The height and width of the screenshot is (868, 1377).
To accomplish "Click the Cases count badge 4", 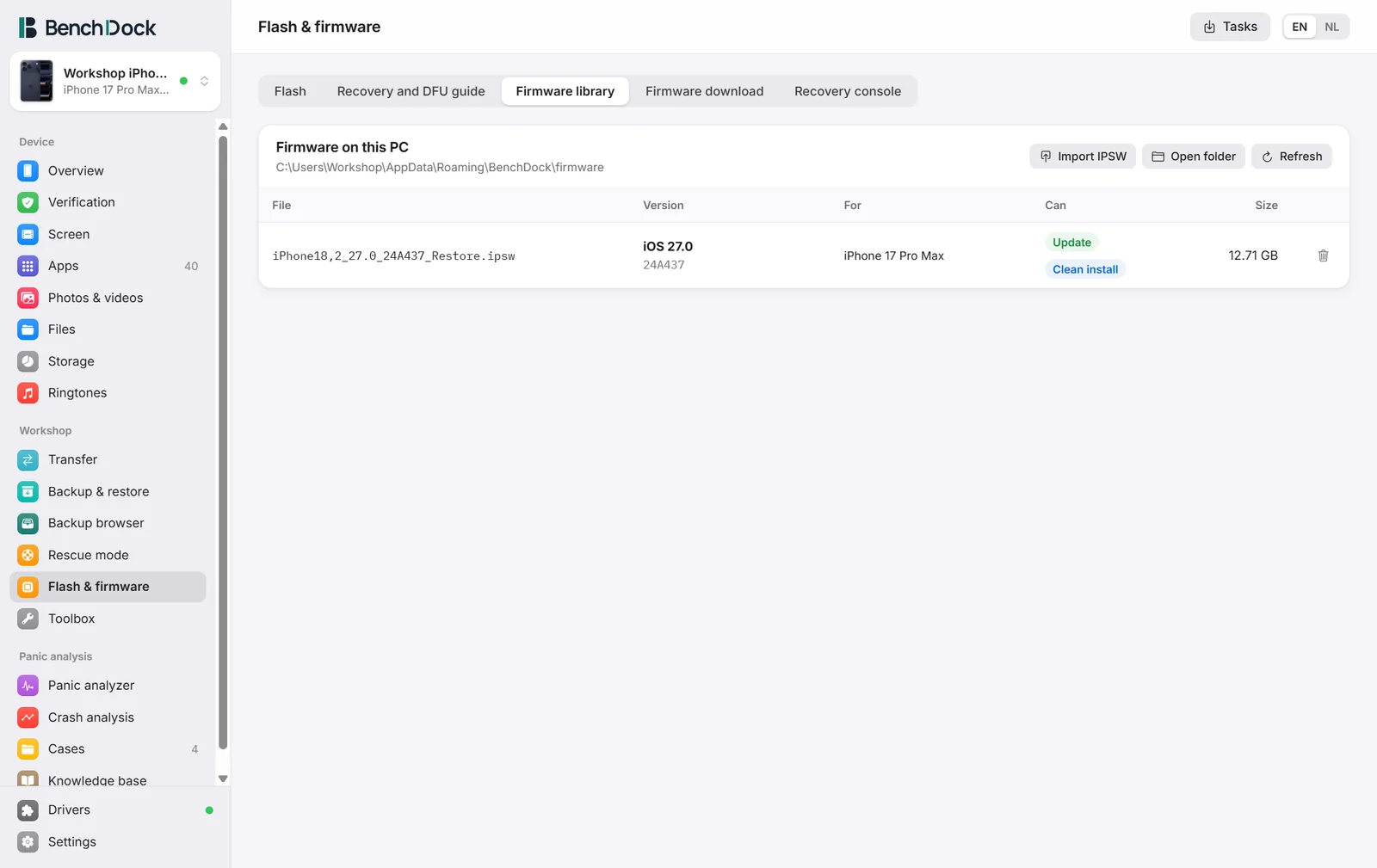I will coord(195,749).
